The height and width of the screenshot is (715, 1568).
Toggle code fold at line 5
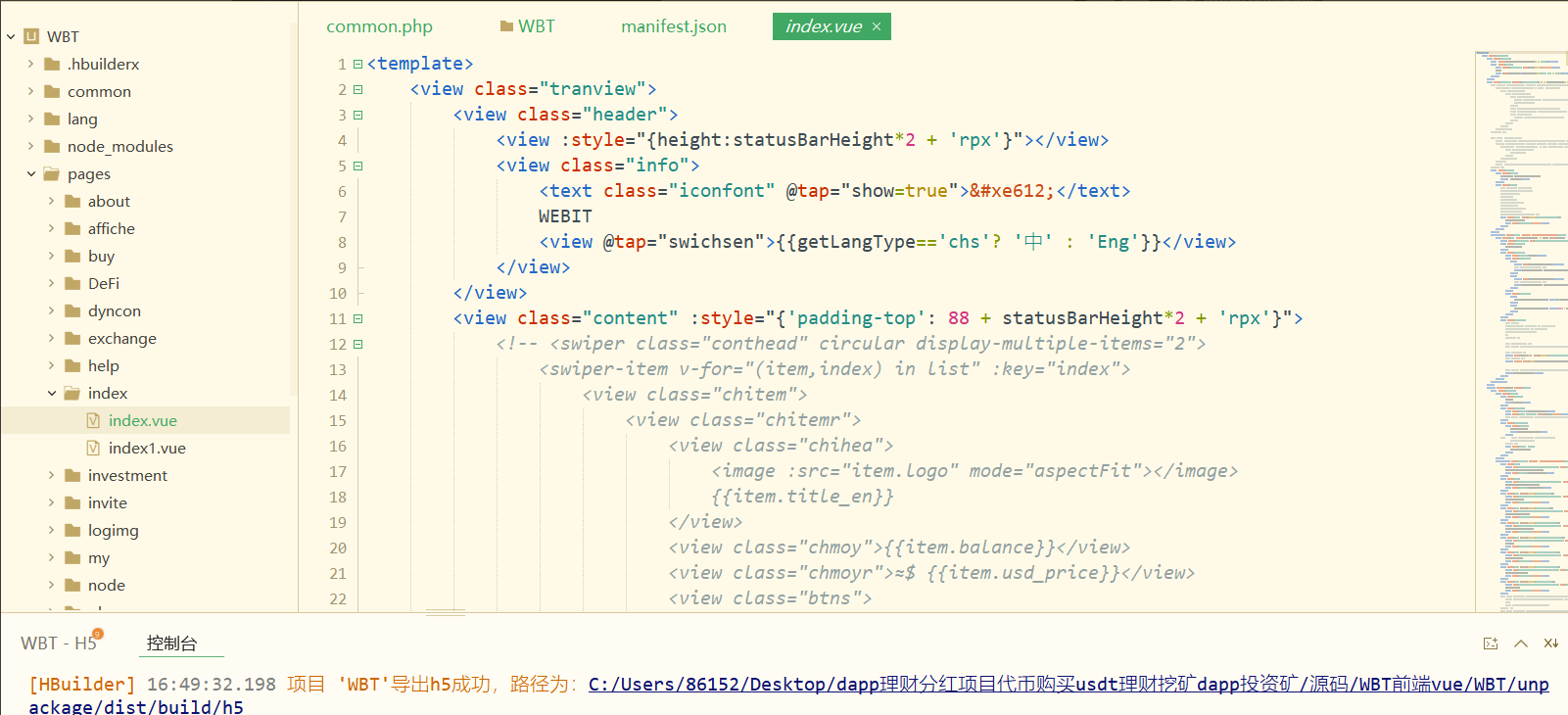click(358, 166)
